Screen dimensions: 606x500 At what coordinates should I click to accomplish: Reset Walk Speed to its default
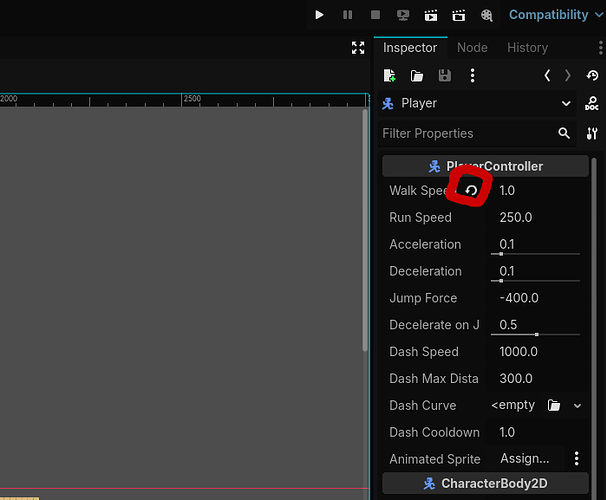[471, 190]
